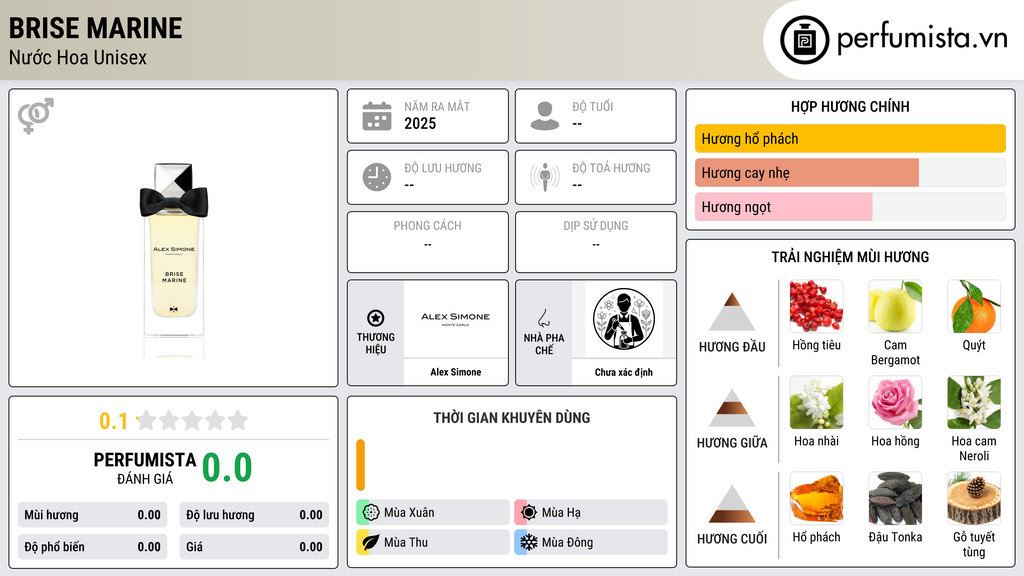Open the Hổ phách note image
This screenshot has width=1024, height=576.
point(816,498)
